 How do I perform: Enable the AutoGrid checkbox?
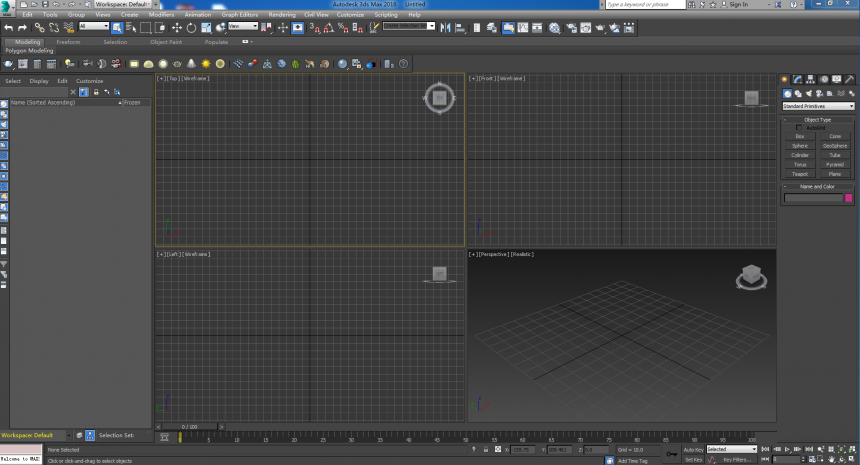(x=799, y=128)
